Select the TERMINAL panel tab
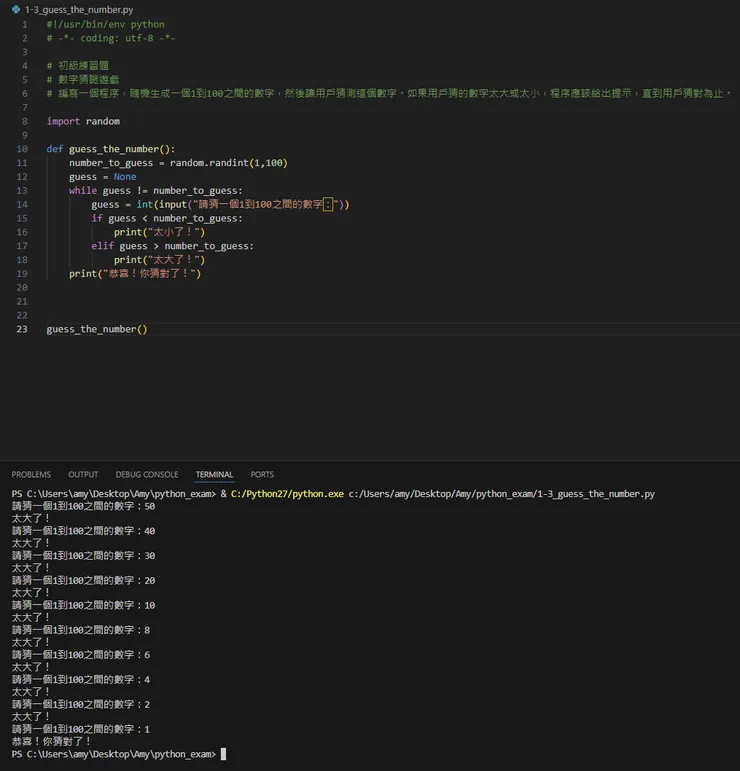Viewport: 740px width, 771px height. click(x=214, y=474)
